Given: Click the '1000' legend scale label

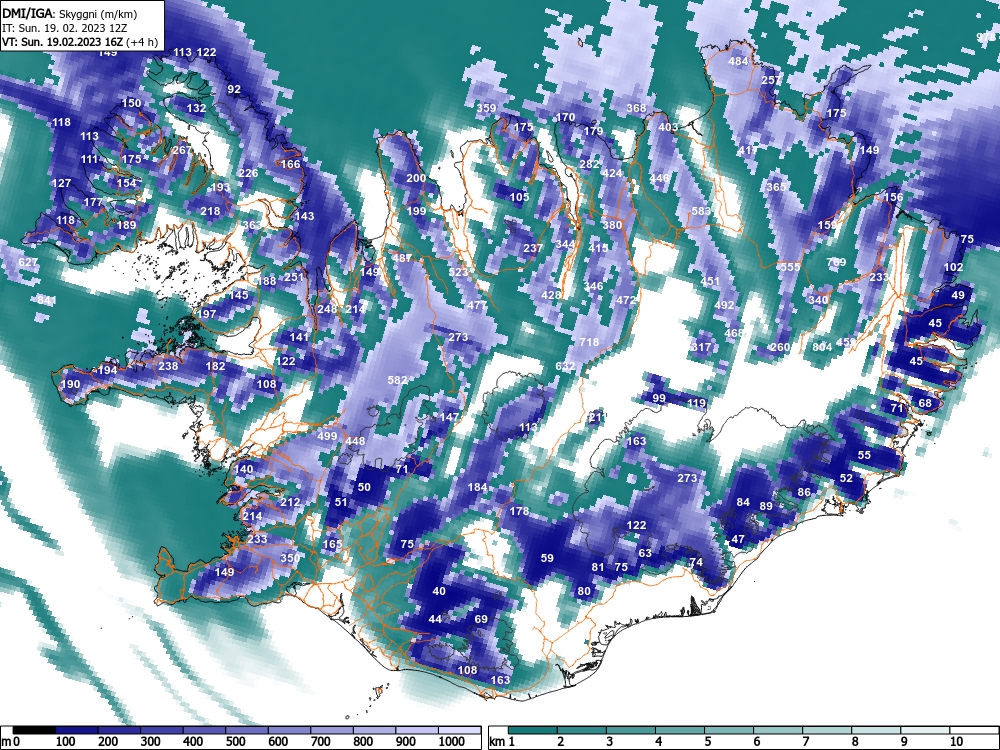Looking at the screenshot, I should coord(452,742).
